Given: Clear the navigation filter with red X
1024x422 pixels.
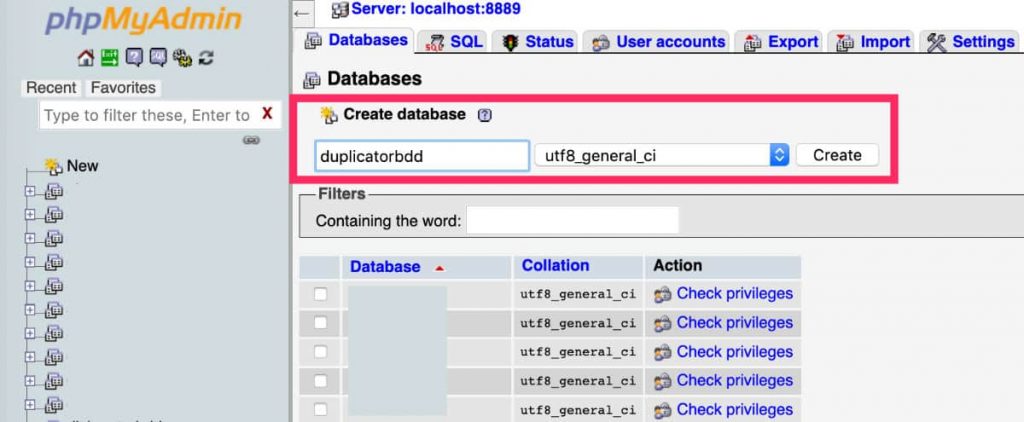Looking at the screenshot, I should (x=267, y=114).
